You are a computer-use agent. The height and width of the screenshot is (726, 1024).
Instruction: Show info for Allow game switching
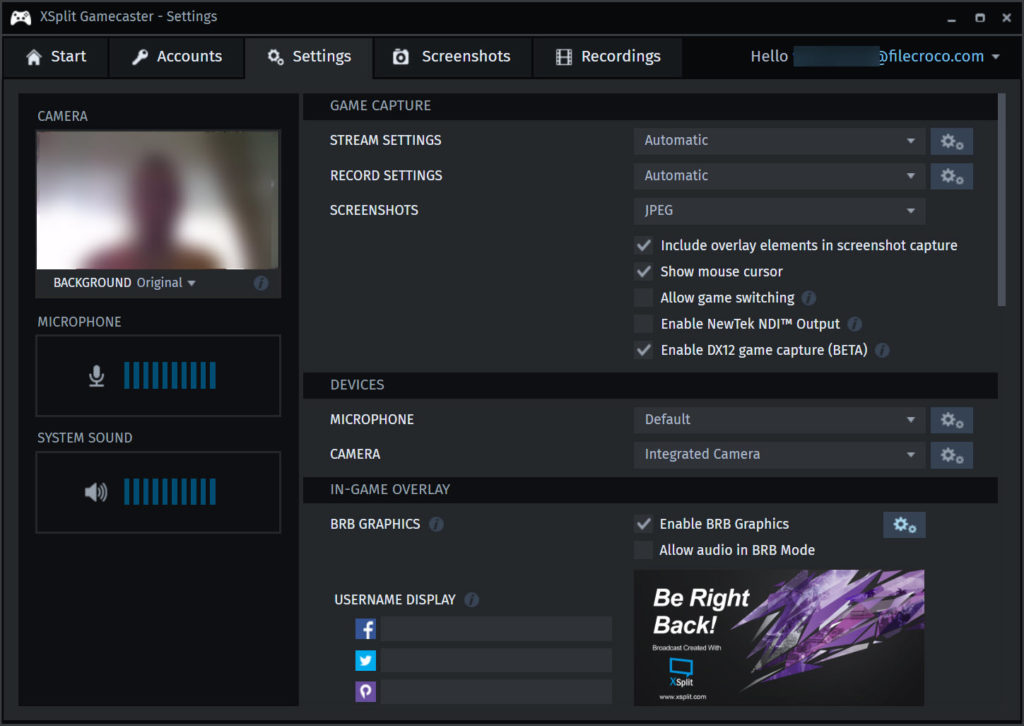(x=808, y=298)
